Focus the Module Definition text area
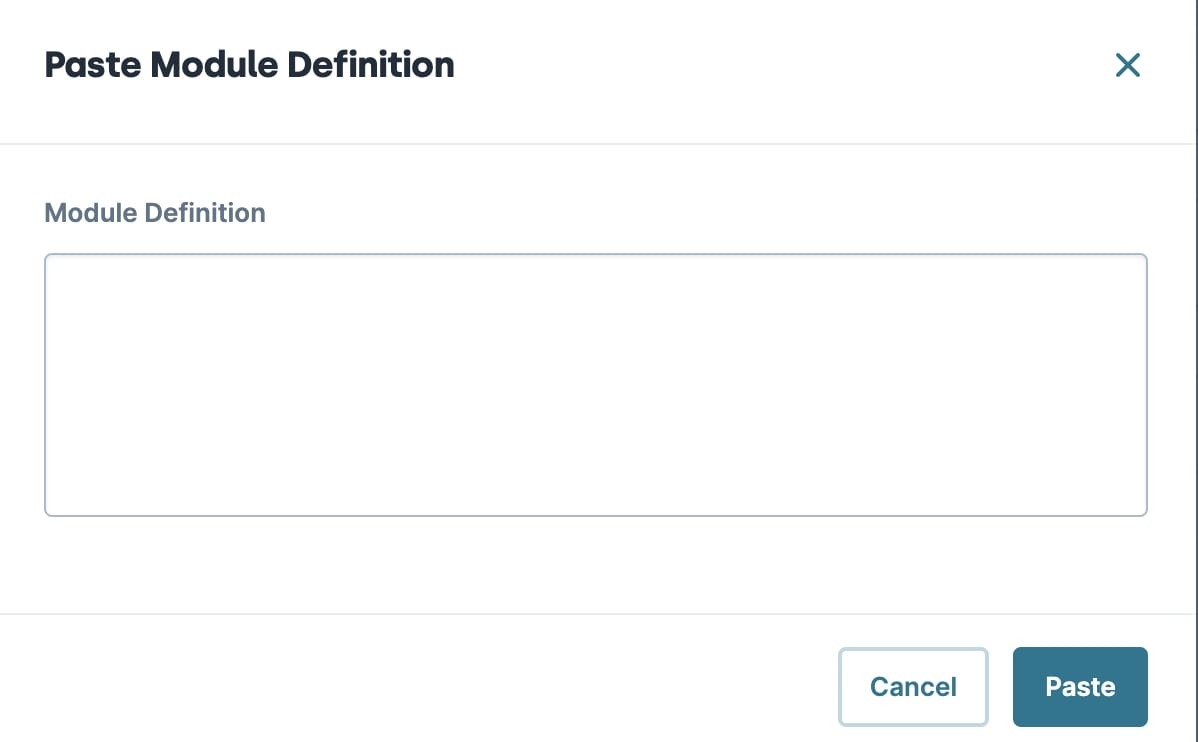 (595, 384)
